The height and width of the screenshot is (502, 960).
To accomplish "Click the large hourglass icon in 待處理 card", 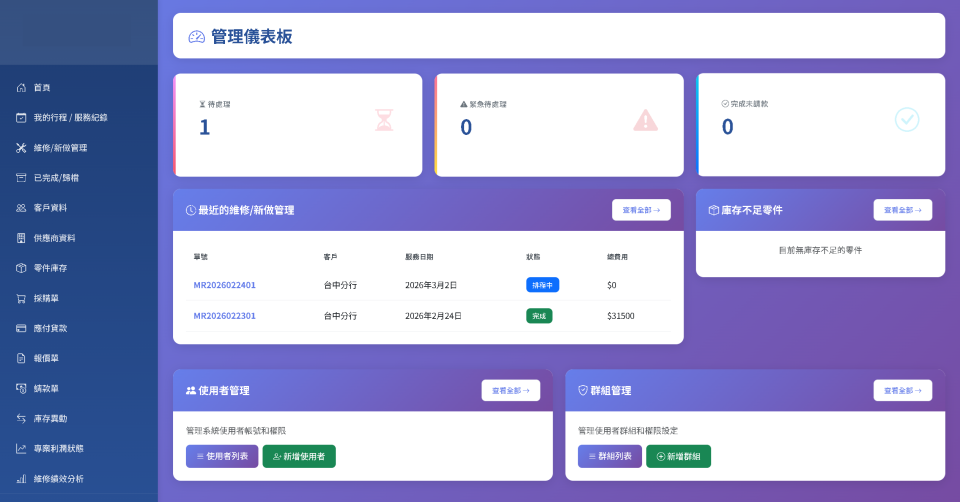I will point(384,120).
